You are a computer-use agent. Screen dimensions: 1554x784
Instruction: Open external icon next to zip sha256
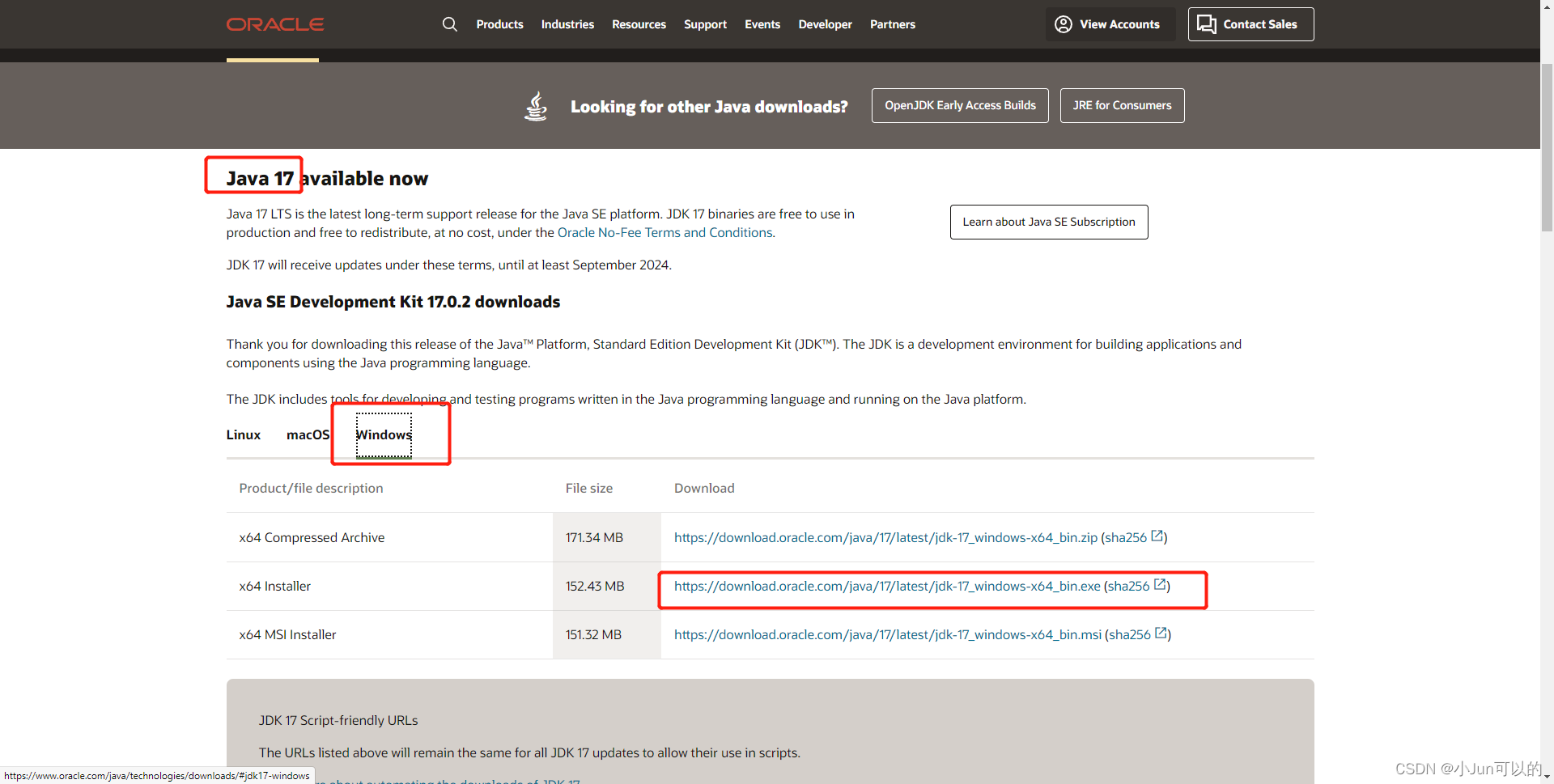[x=1157, y=536]
